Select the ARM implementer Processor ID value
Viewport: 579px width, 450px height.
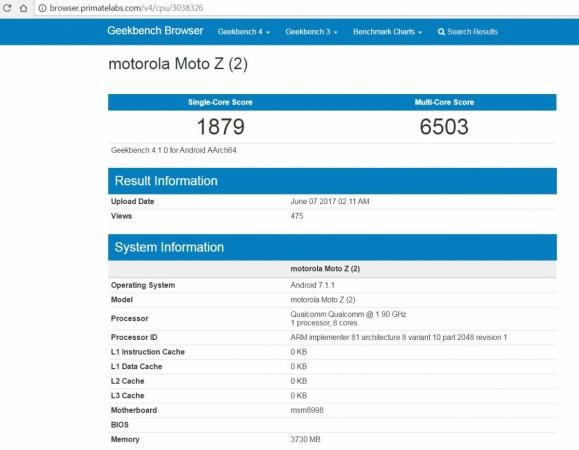pos(398,337)
